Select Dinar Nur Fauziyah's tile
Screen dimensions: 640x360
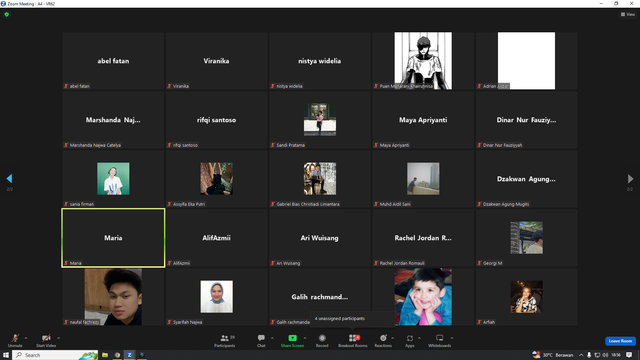[527, 120]
